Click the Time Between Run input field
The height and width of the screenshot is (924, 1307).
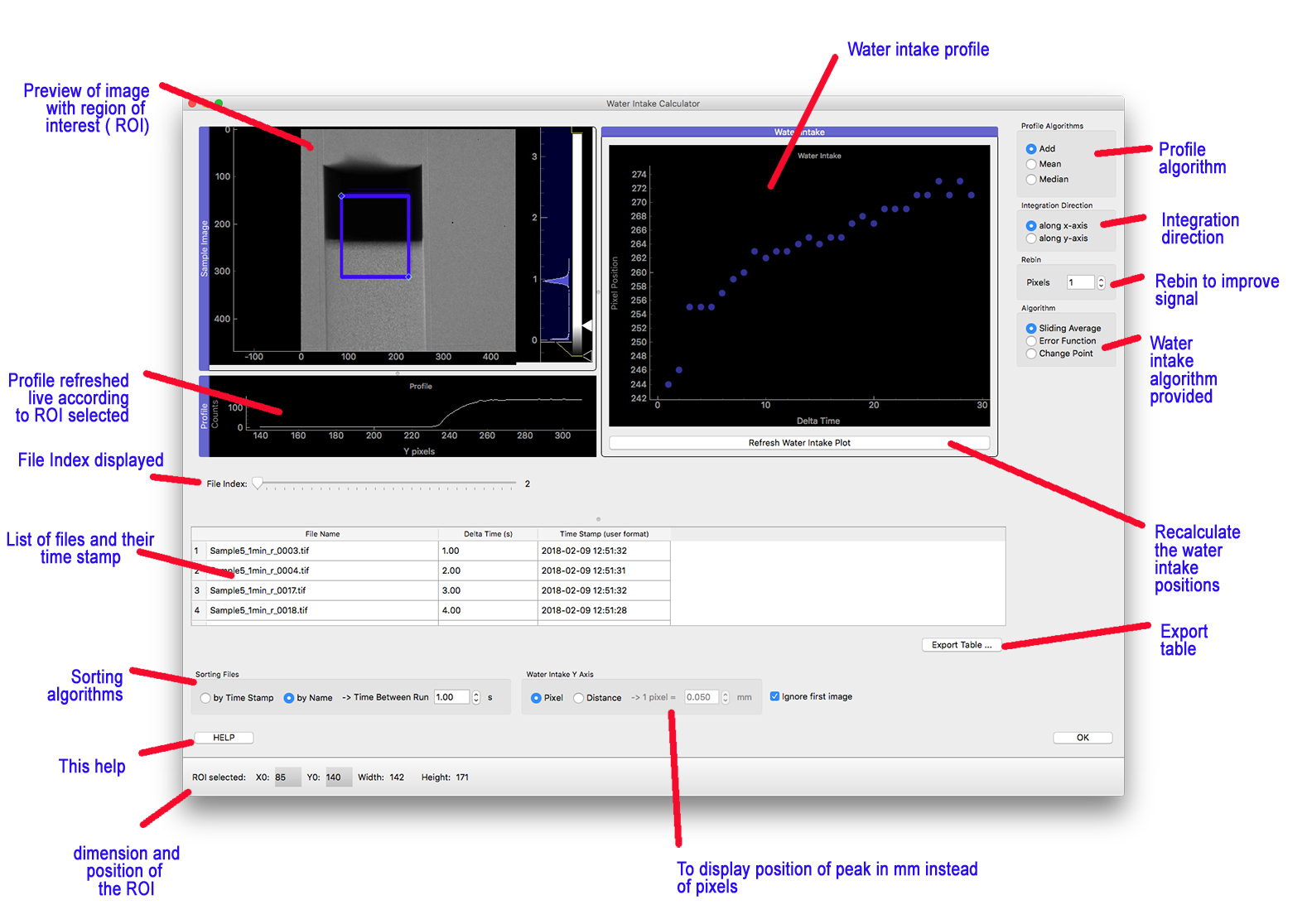(x=451, y=697)
